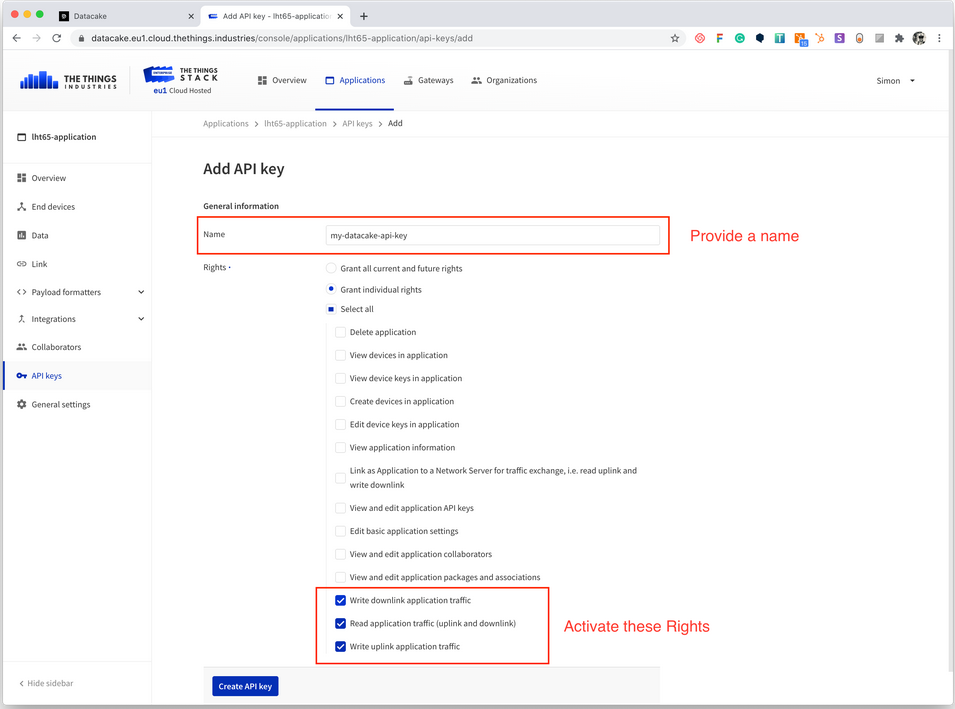Click the browser forward arrow
955x709 pixels.
[x=37, y=38]
